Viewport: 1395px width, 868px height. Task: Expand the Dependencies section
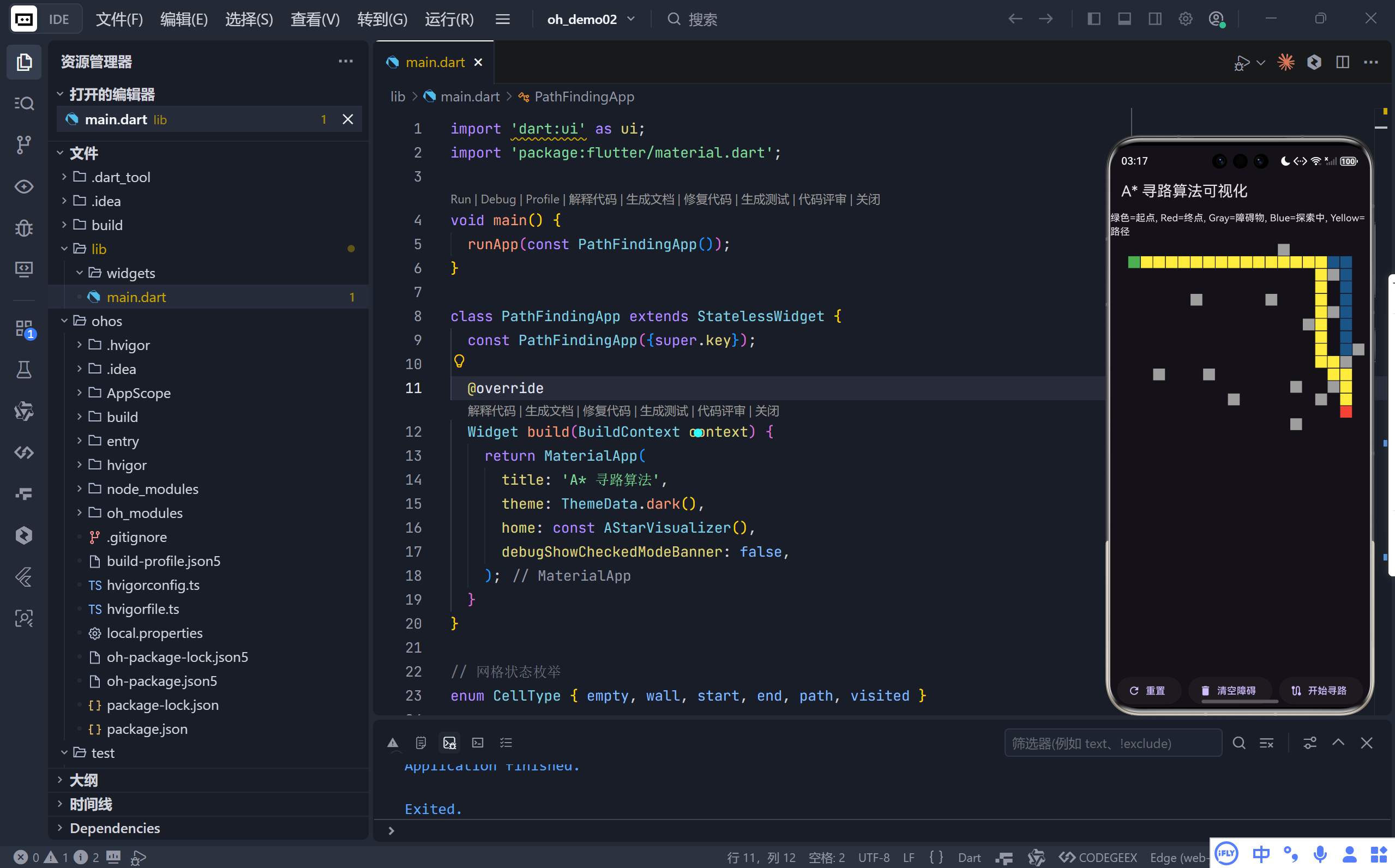pyautogui.click(x=115, y=828)
